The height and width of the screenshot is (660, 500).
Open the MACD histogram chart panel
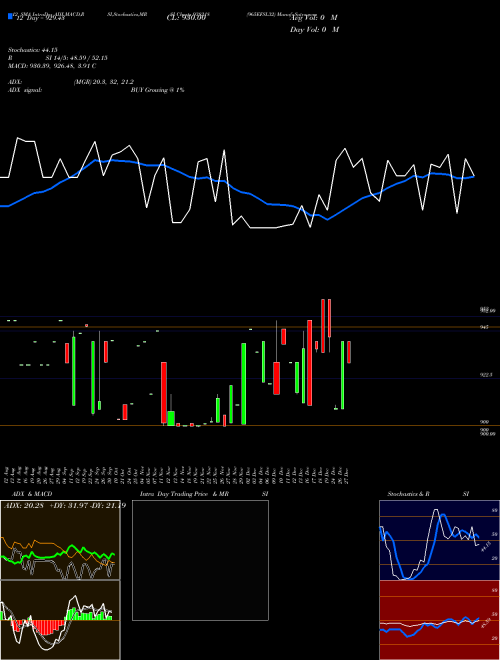pos(60,620)
